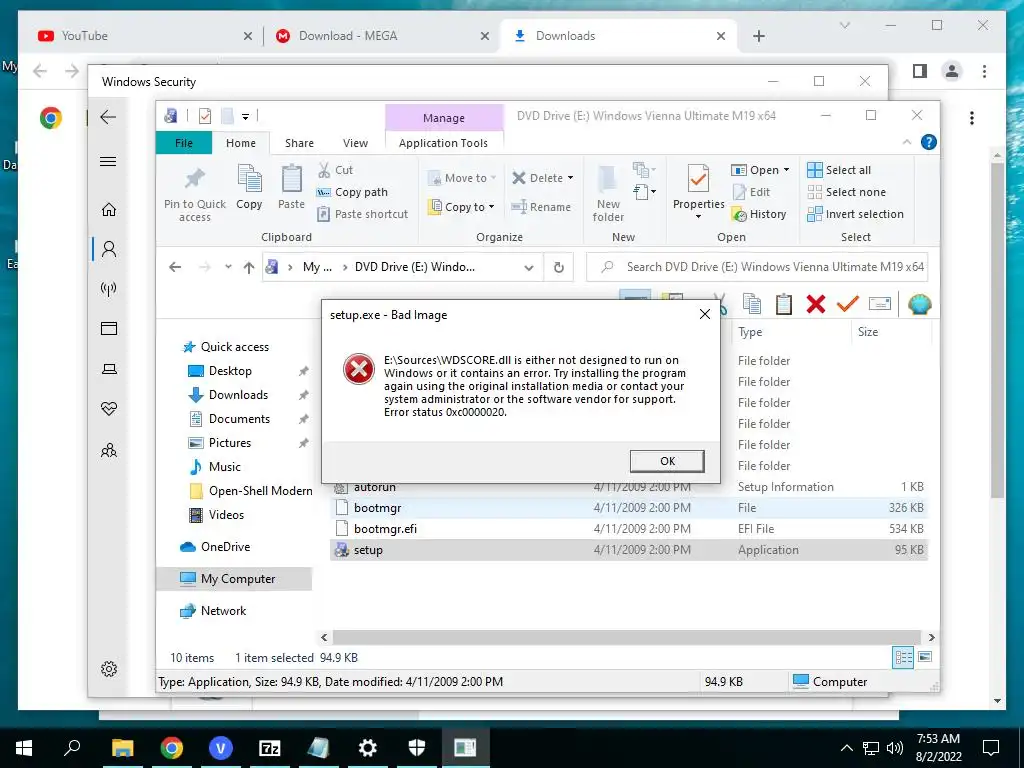Screen dimensions: 1024x768
Task: Collapse the Explorer ribbon
Action: pos(906,142)
